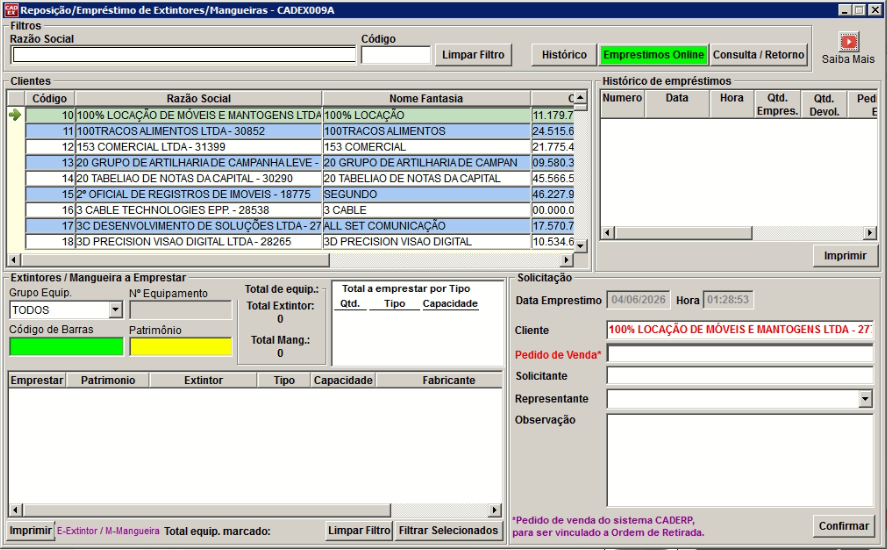Click the Extintor column header

[x=204, y=380]
